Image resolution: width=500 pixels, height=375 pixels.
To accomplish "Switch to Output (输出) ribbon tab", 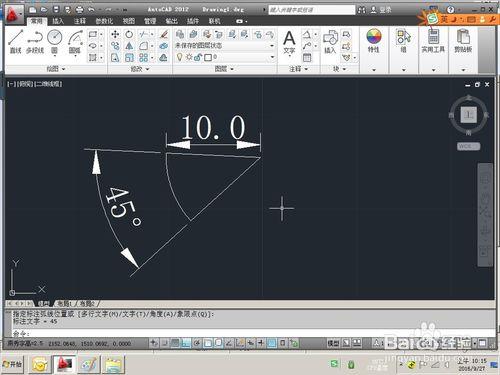I will point(172,21).
